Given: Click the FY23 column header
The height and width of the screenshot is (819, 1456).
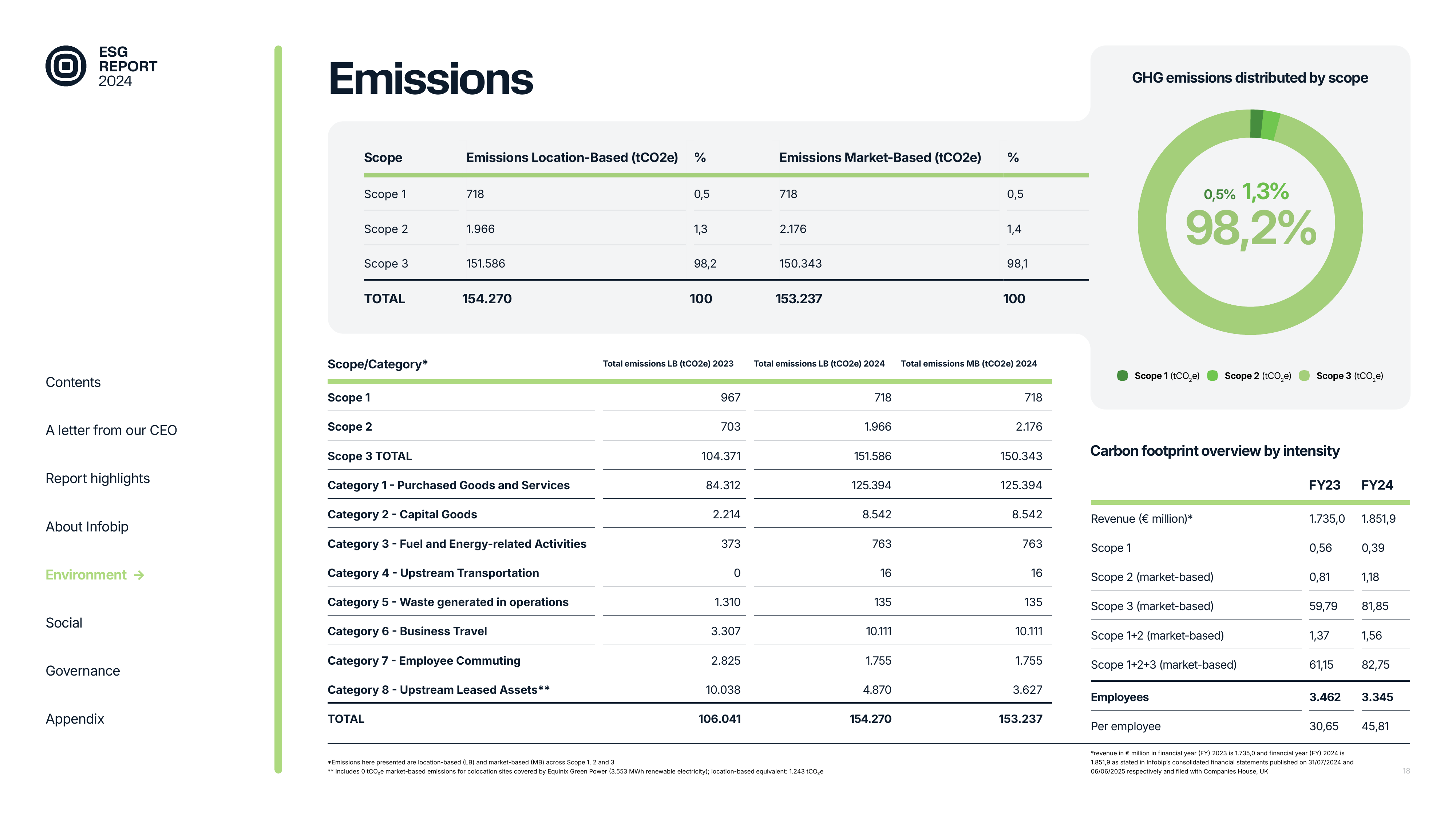Looking at the screenshot, I should pyautogui.click(x=1324, y=485).
